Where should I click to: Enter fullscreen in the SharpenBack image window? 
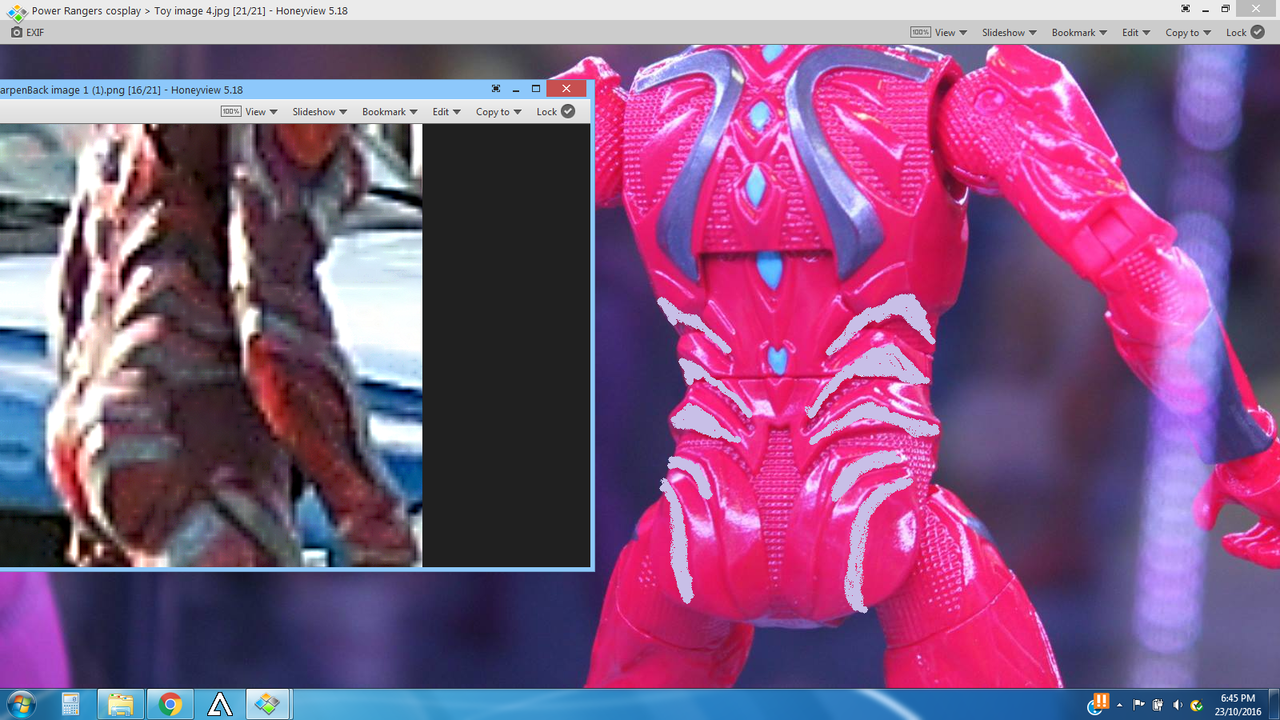coord(496,89)
